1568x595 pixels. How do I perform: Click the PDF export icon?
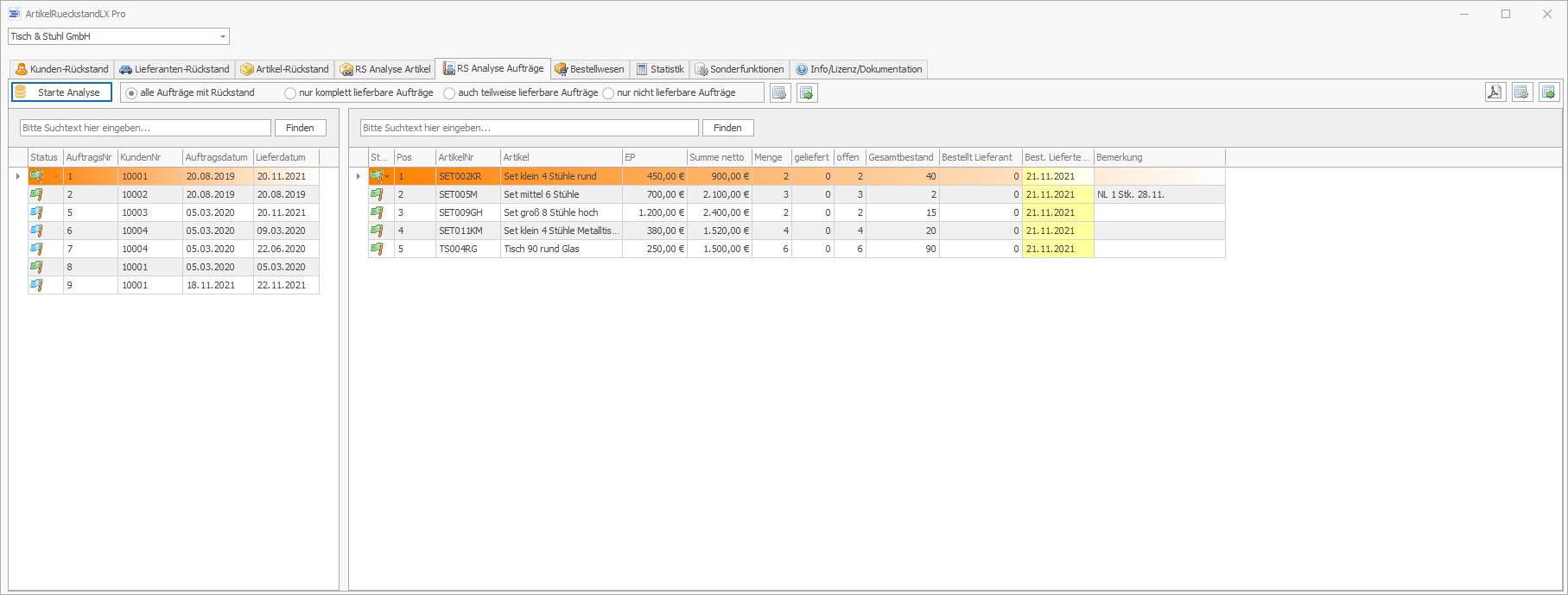pyautogui.click(x=1495, y=92)
